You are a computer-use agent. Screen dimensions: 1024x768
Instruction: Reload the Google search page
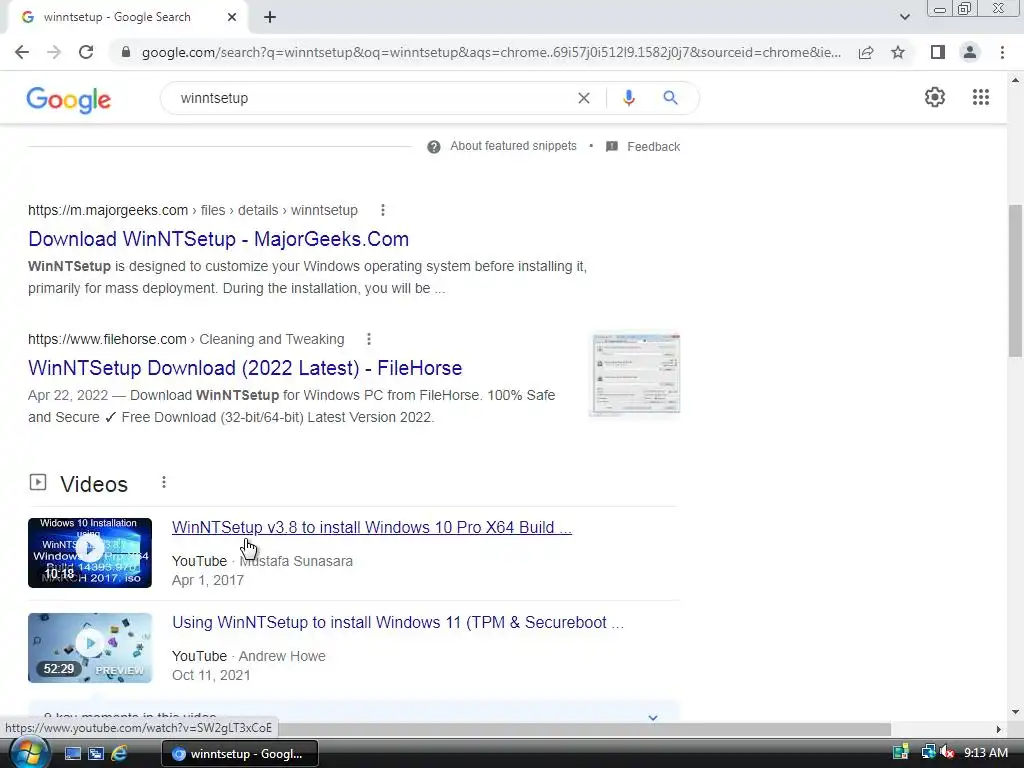pyautogui.click(x=86, y=52)
